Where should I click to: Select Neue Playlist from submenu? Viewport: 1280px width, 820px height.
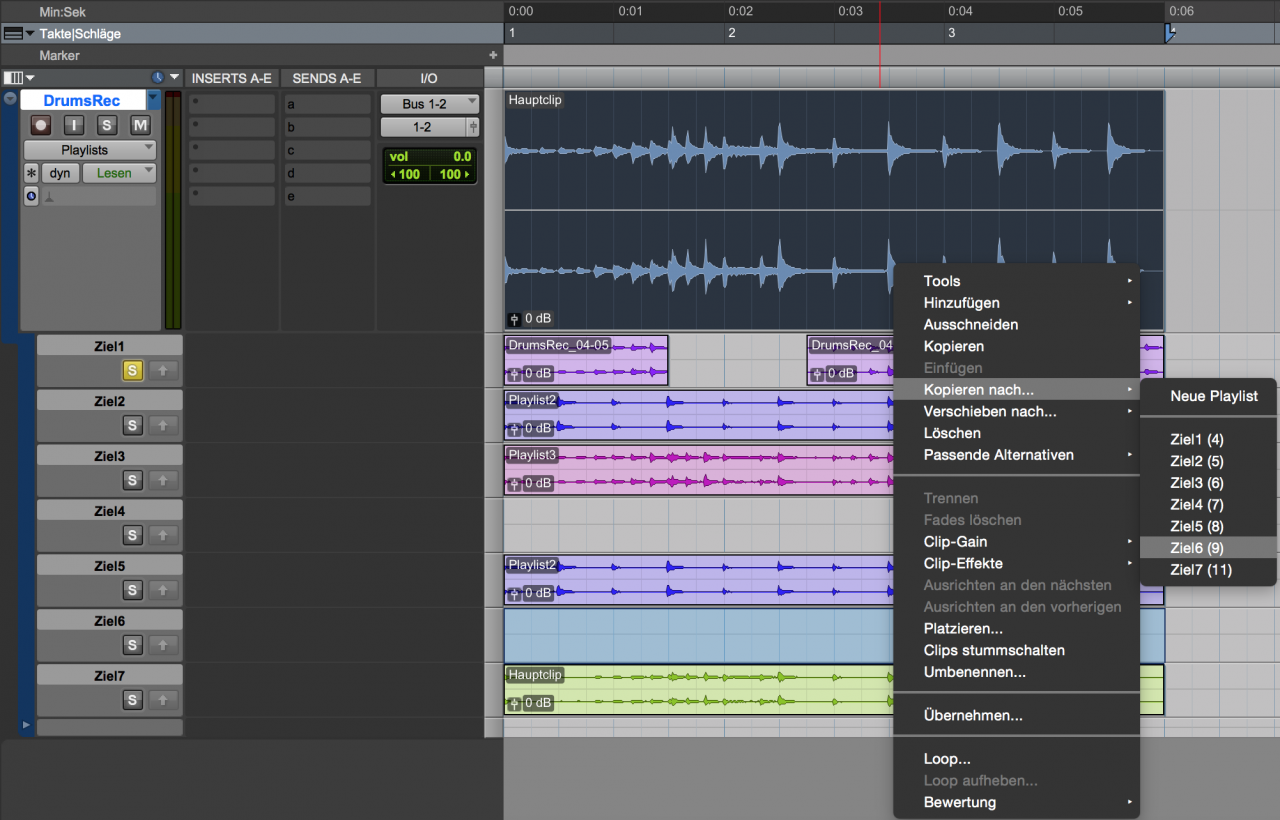click(1213, 396)
